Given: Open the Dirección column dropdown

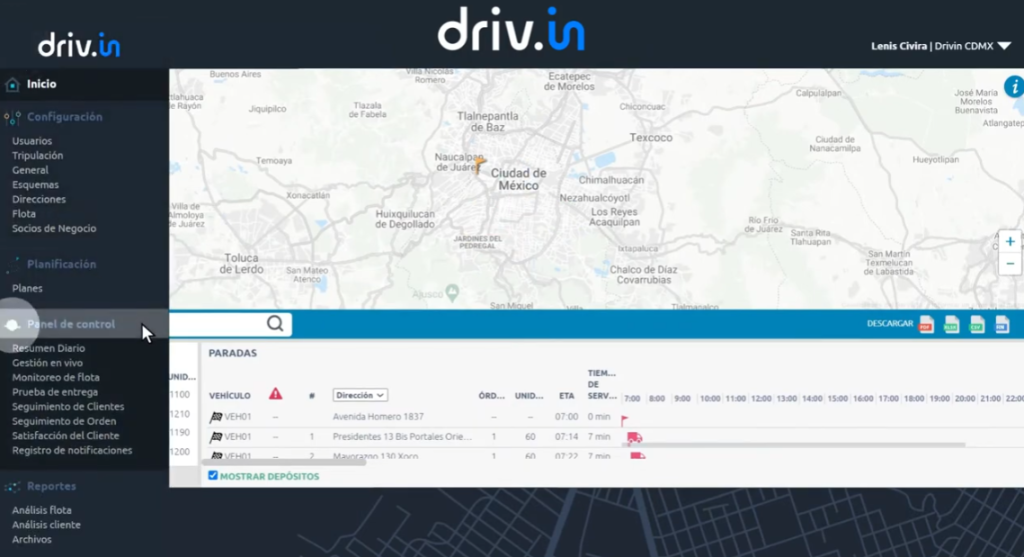Looking at the screenshot, I should [x=360, y=395].
